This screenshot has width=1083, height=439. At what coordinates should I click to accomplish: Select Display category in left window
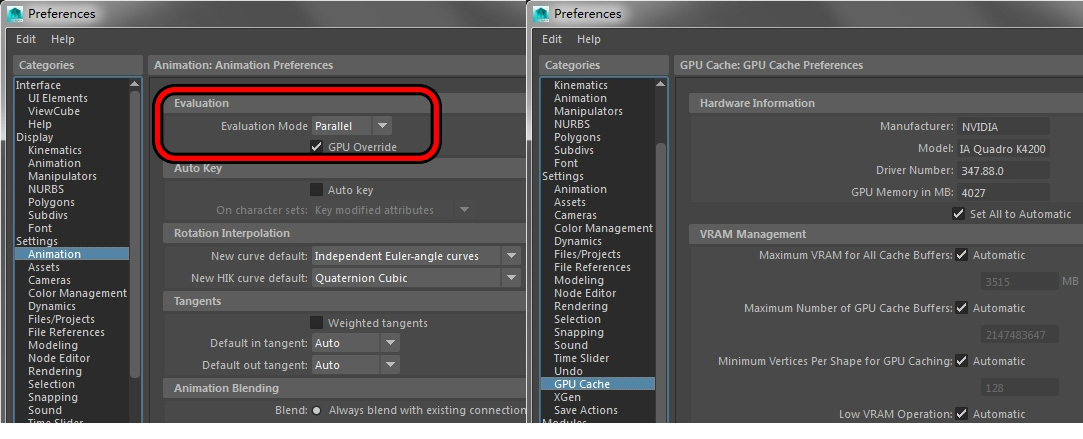[34, 137]
